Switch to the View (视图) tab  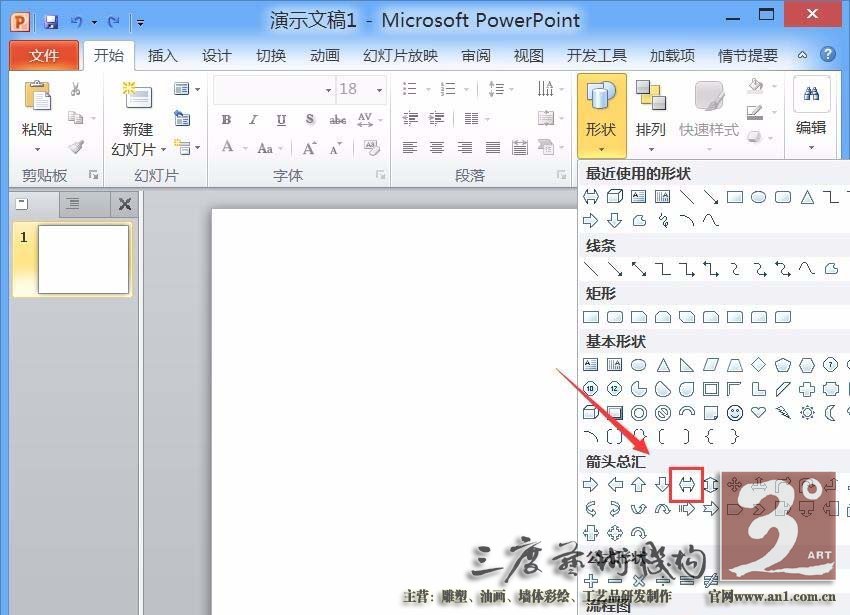529,55
